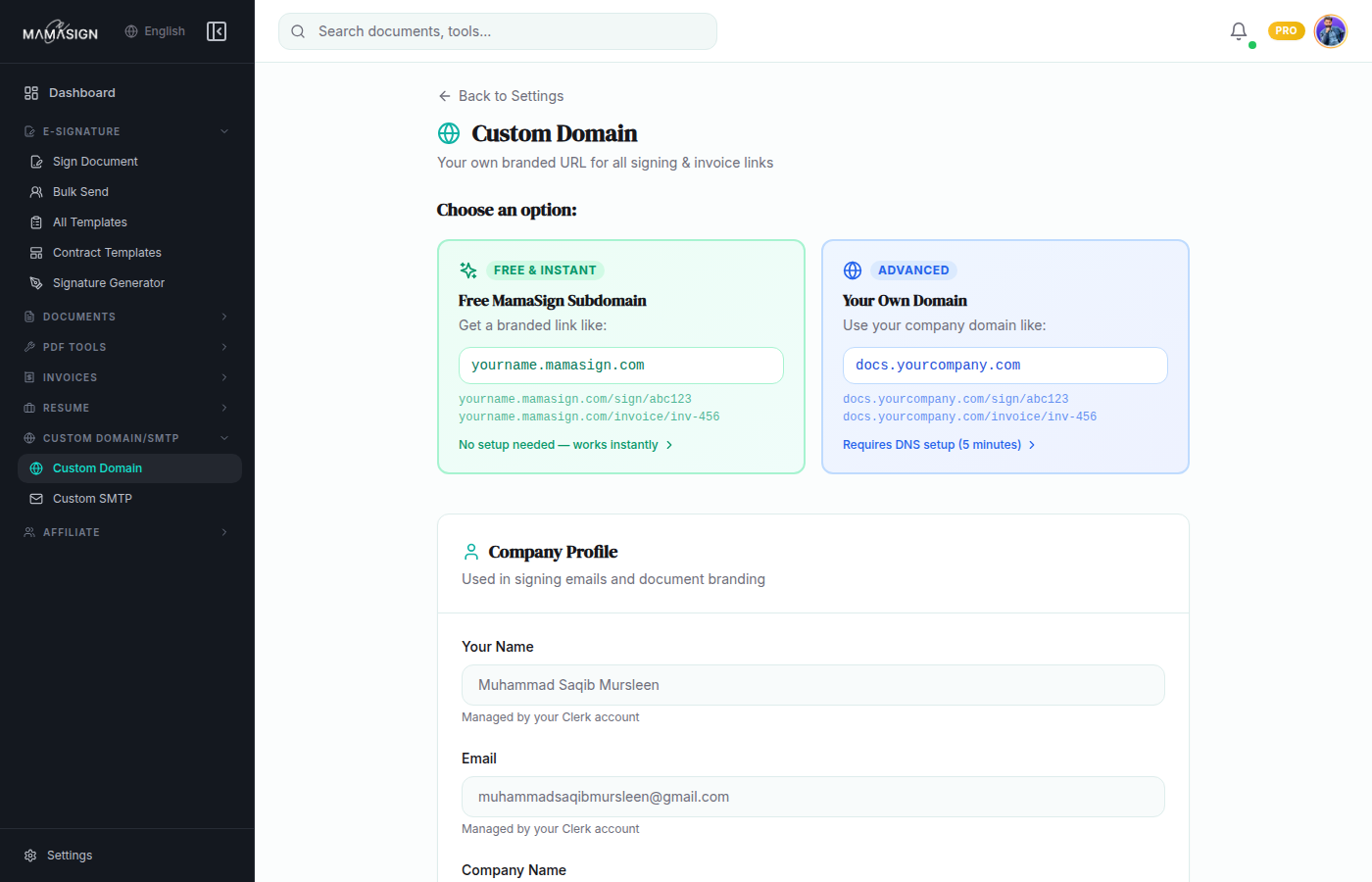Click the yourname.mamasign.com/sign/abc123 sample URL
This screenshot has width=1372, height=882.
[x=575, y=399]
